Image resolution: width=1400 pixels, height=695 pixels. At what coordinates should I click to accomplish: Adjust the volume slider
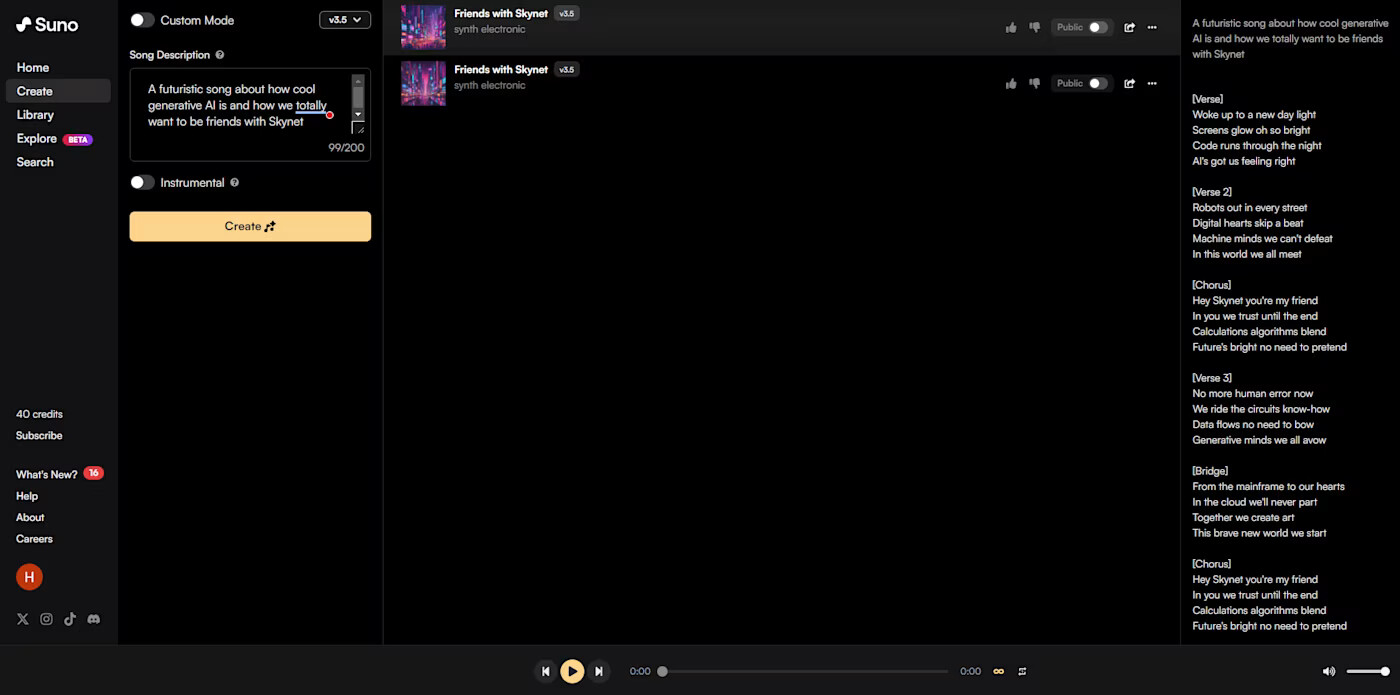click(1368, 672)
